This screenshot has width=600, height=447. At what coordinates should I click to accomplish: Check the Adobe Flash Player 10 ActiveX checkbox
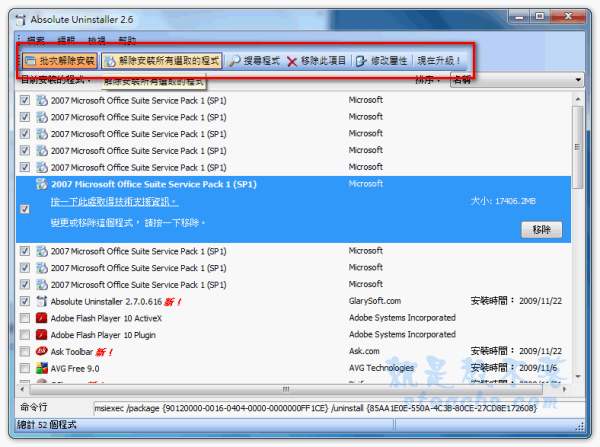click(25, 318)
